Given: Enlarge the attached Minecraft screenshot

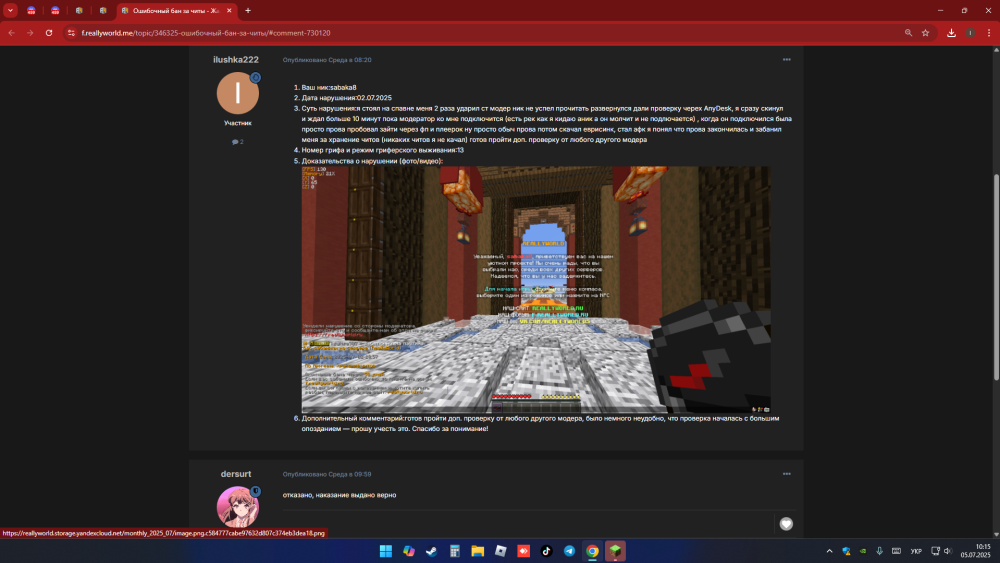Looking at the screenshot, I should coord(536,289).
